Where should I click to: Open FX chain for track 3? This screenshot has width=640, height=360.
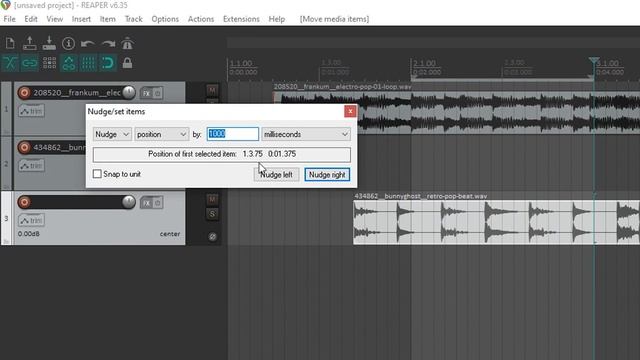[146, 203]
